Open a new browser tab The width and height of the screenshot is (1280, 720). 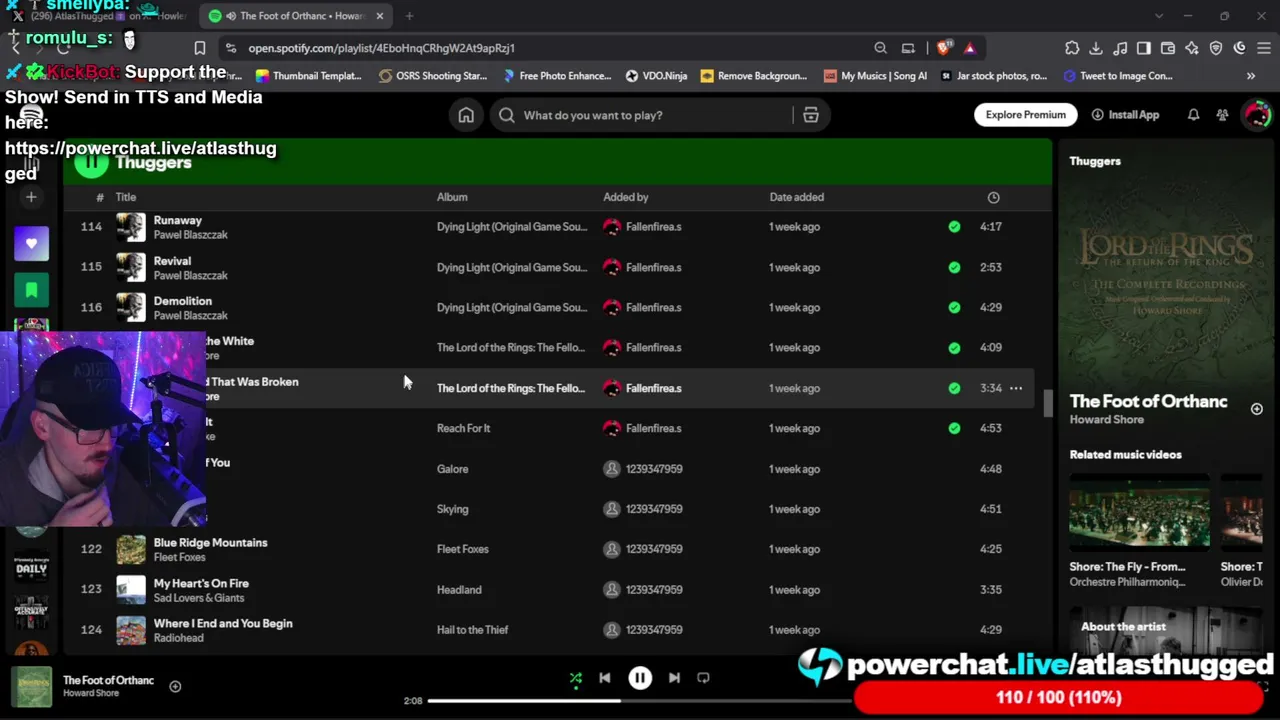[x=409, y=16]
